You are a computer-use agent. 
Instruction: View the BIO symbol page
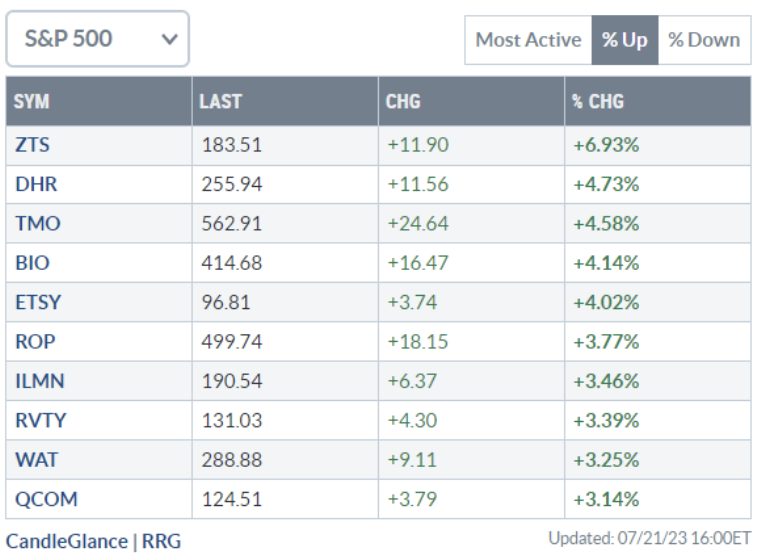32,263
